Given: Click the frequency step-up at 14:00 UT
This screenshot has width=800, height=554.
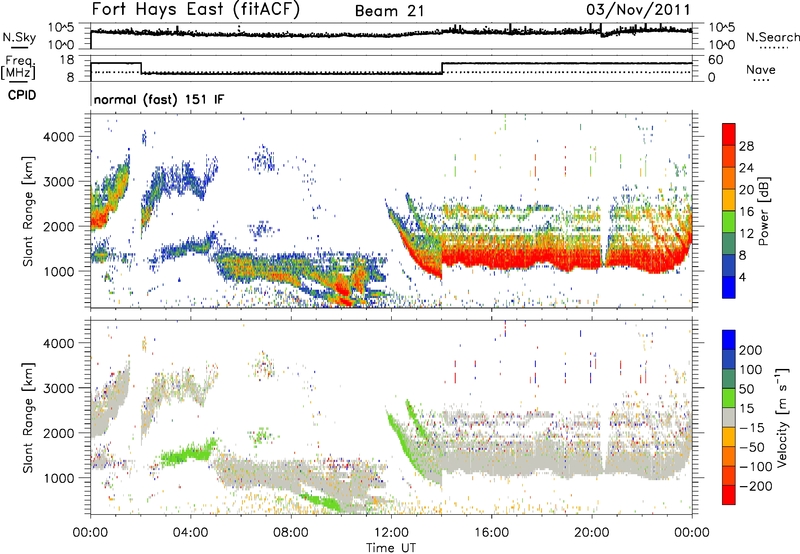Looking at the screenshot, I should click(442, 68).
